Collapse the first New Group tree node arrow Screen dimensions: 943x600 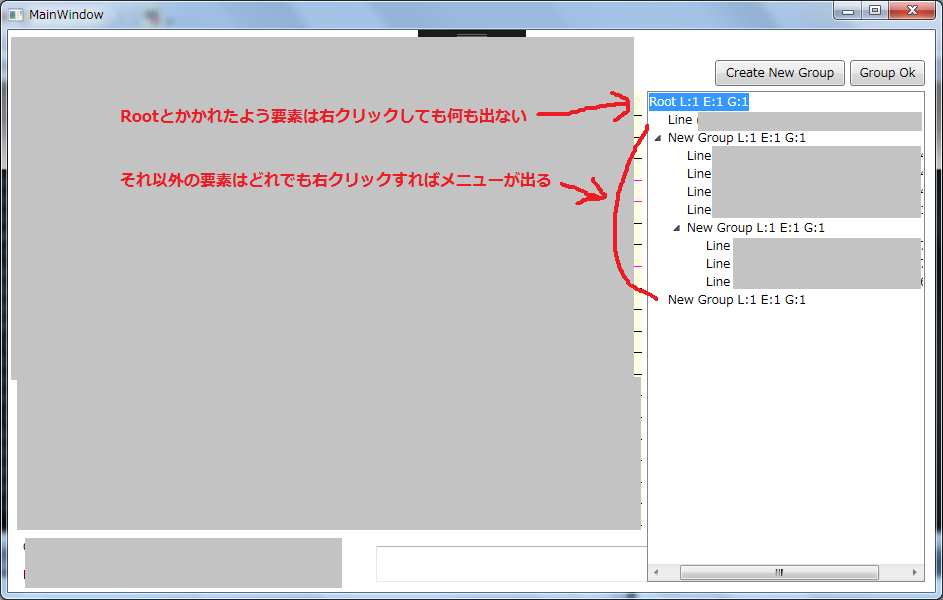658,139
